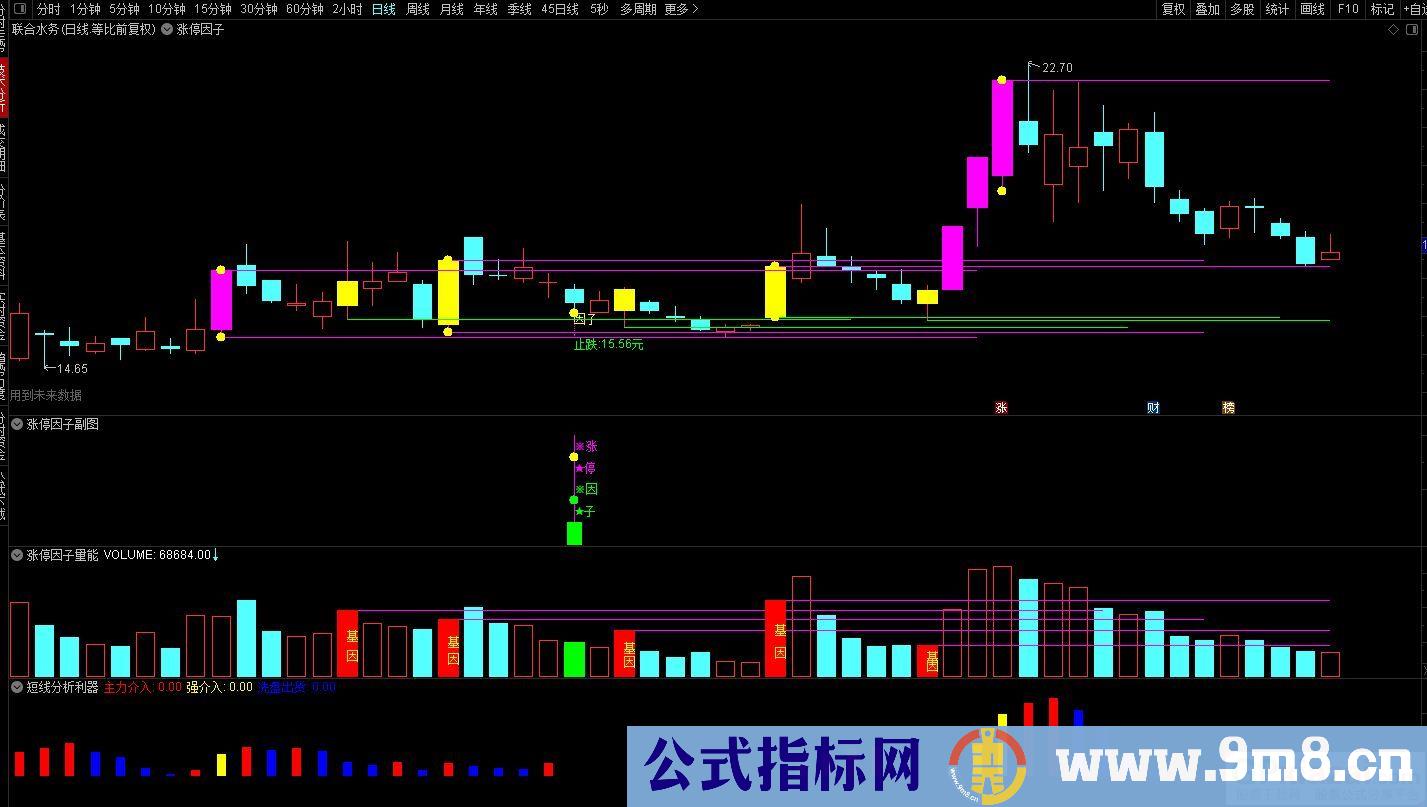Select the 2小时 period
Image resolution: width=1427 pixels, height=807 pixels.
(347, 9)
